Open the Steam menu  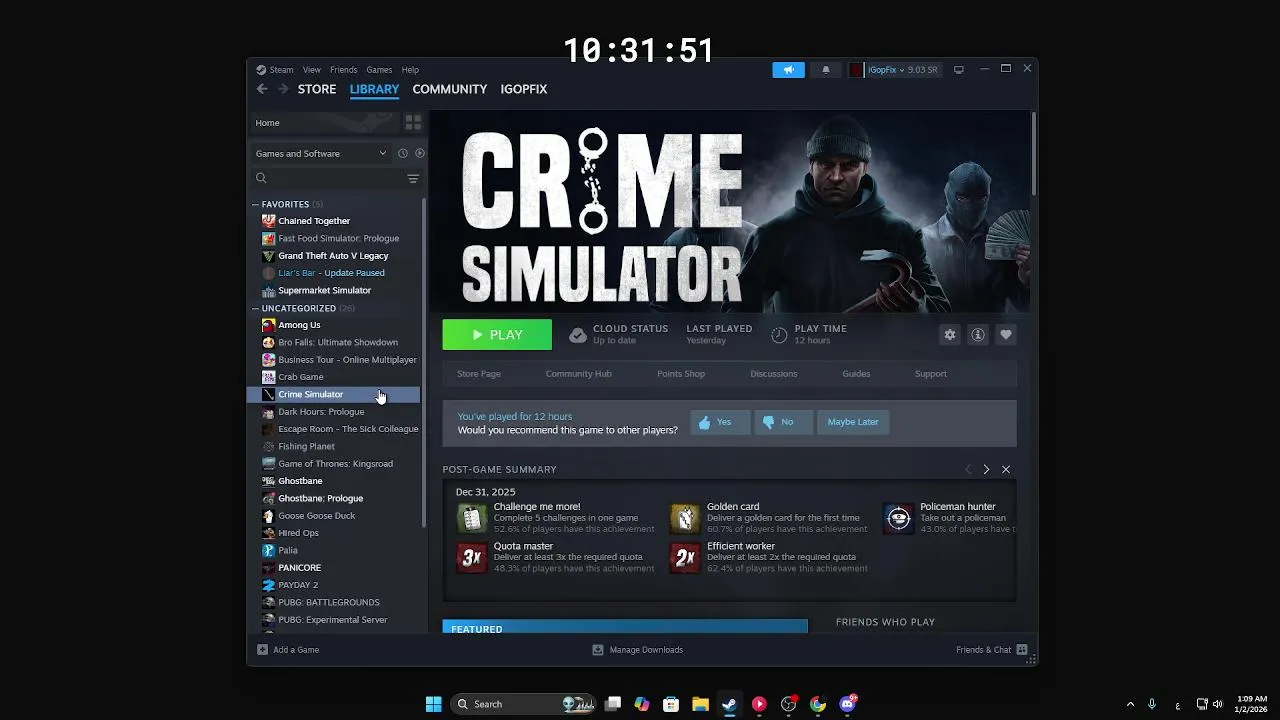pos(275,70)
